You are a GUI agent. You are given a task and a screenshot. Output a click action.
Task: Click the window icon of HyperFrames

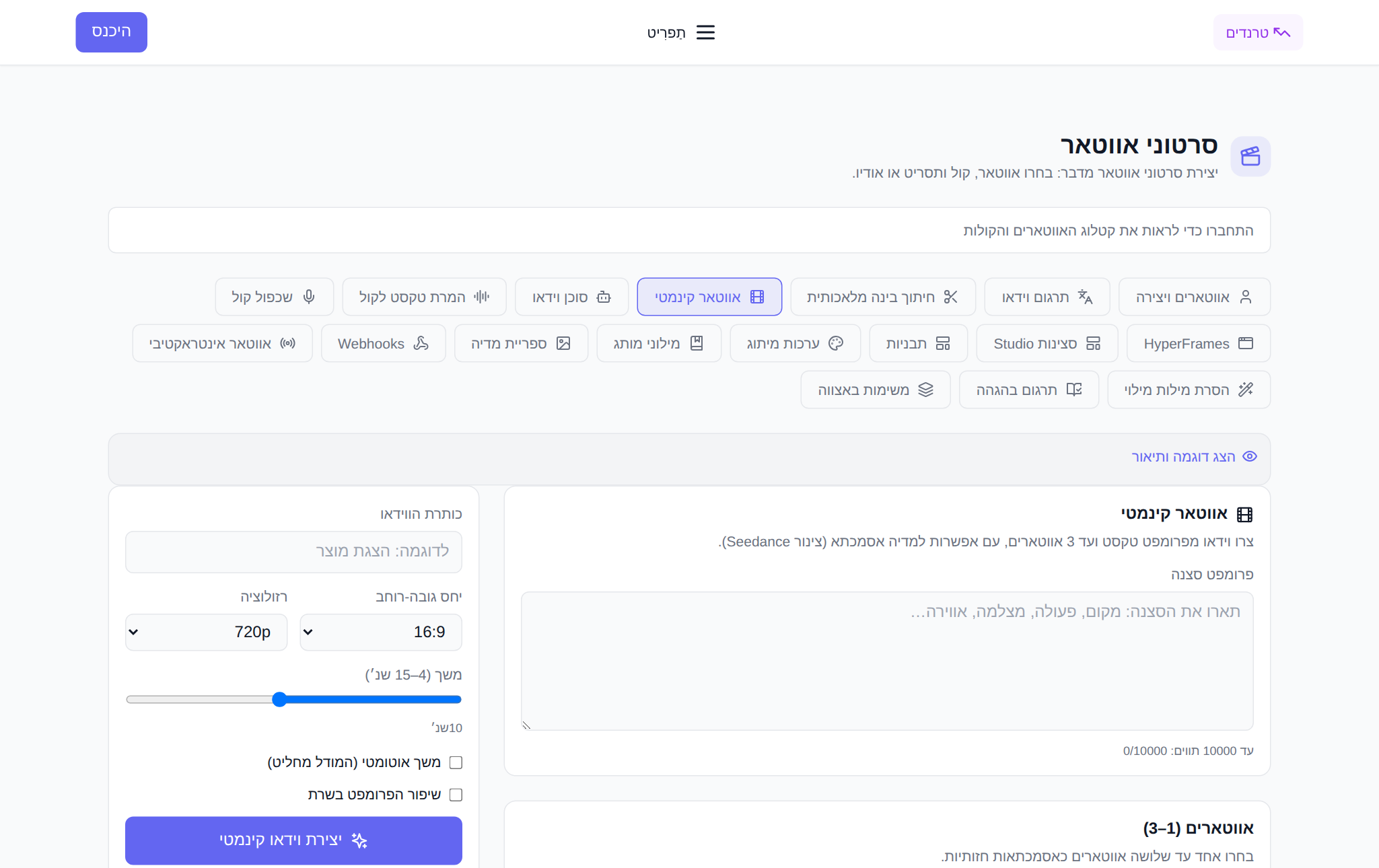point(1246,343)
